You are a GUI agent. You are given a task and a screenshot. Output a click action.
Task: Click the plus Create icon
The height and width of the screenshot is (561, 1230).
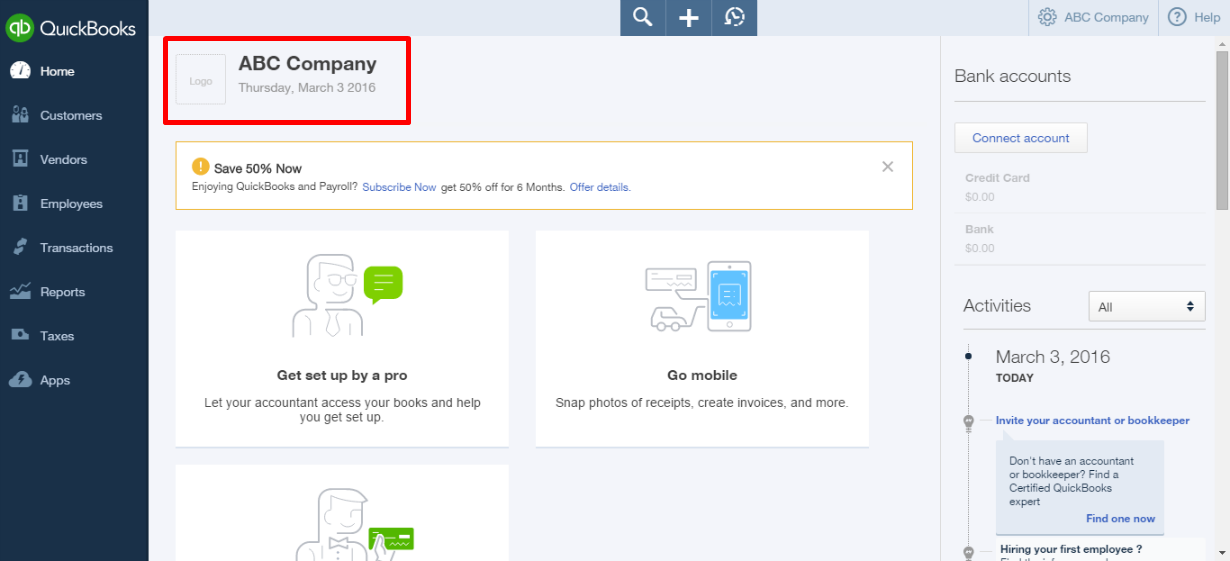(689, 17)
